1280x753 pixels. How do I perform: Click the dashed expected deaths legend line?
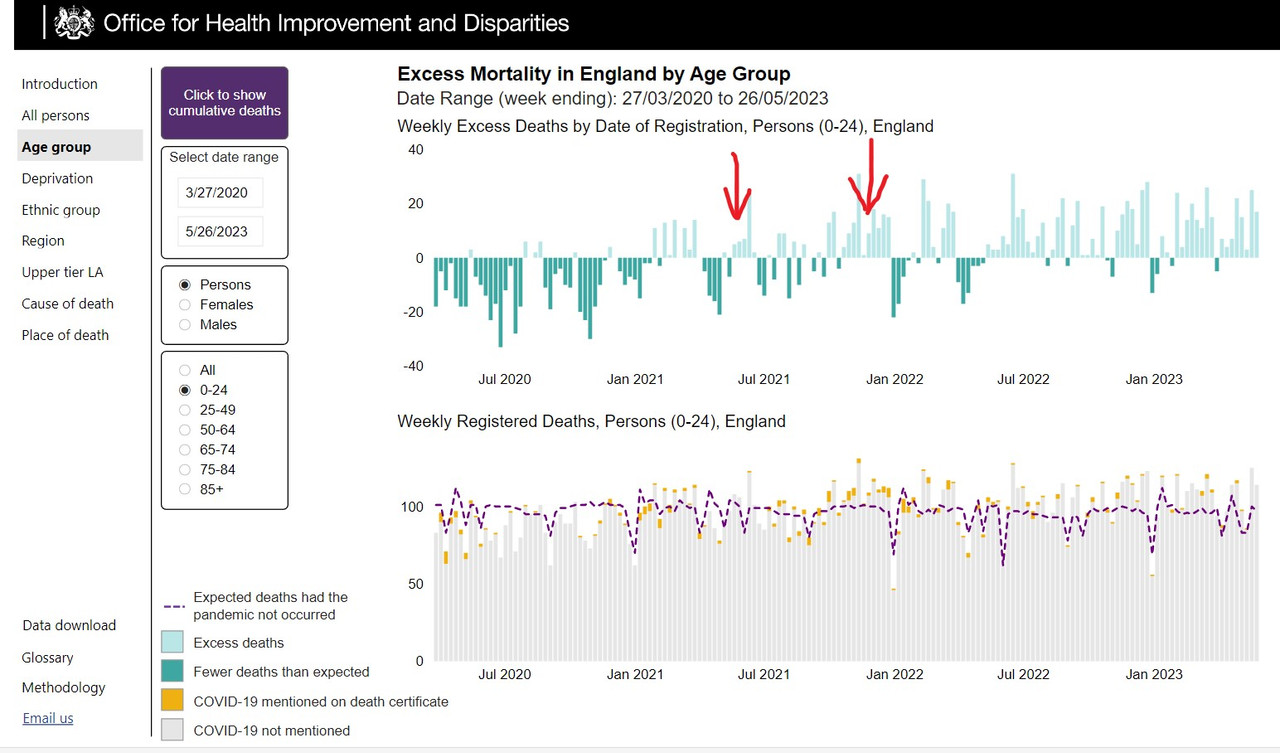click(x=173, y=606)
